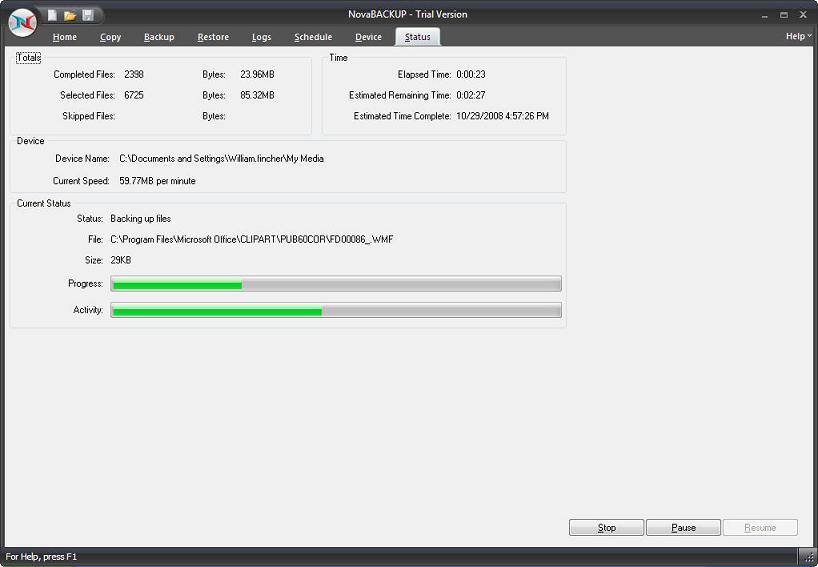
Task: Select the Status tab
Action: [x=417, y=37]
